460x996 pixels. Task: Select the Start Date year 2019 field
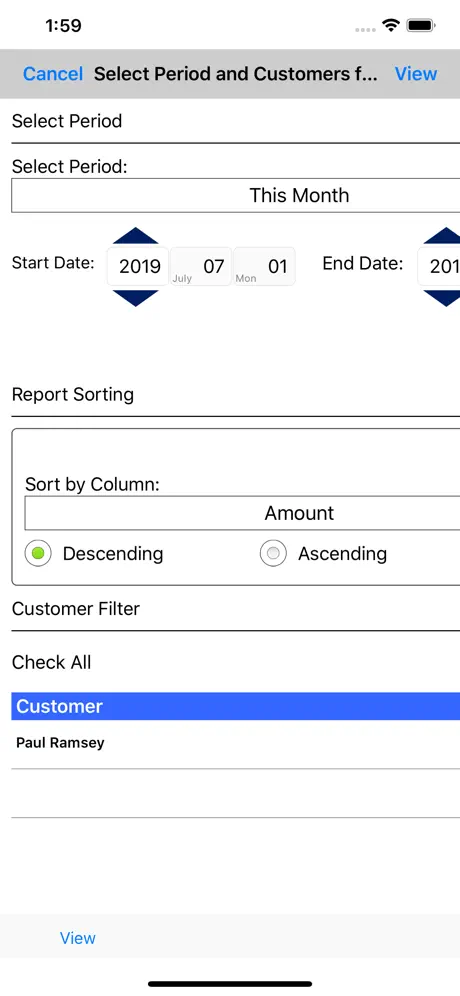click(x=138, y=266)
